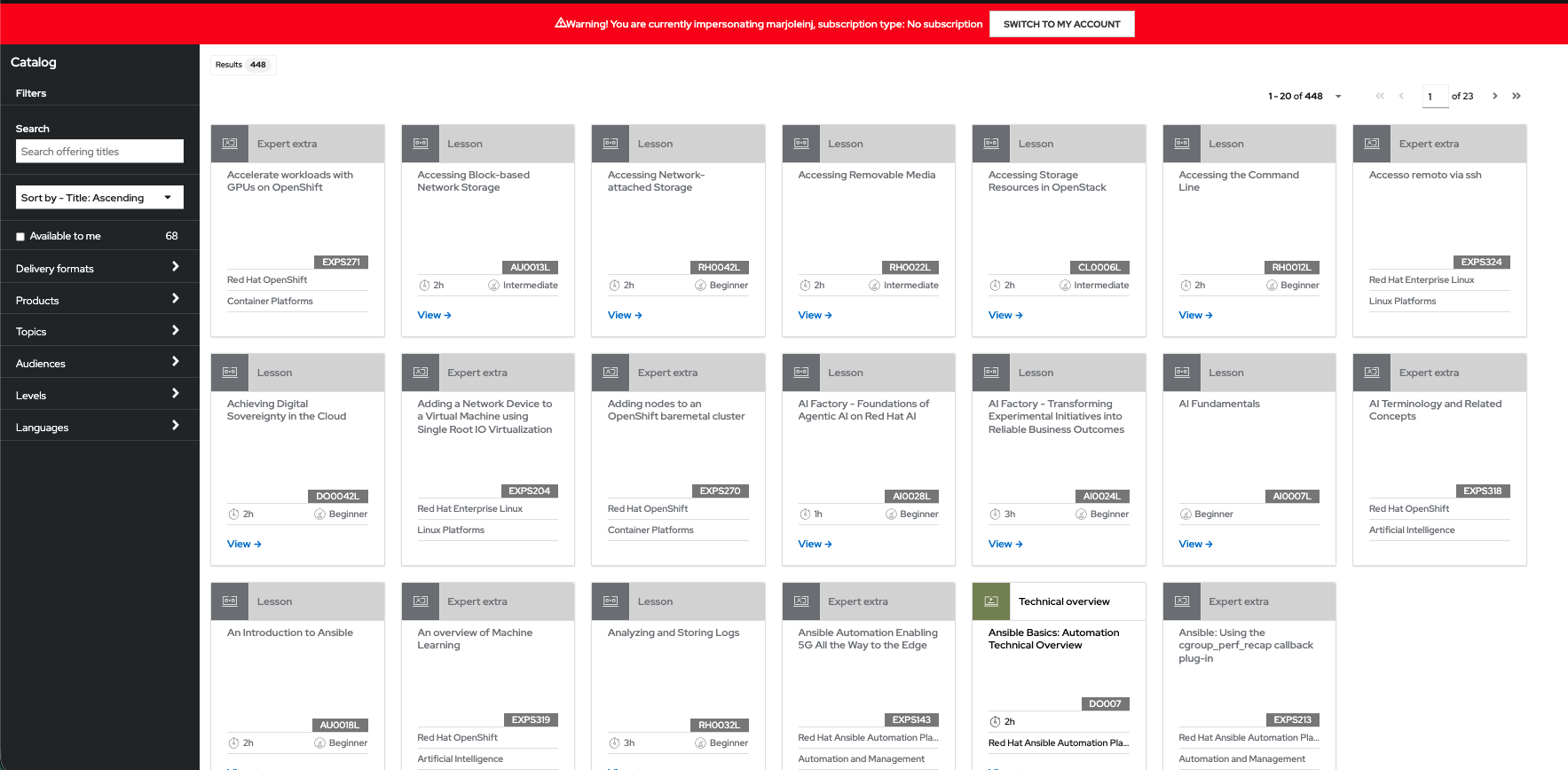Expand the Languages filter
The image size is (1568, 770).
click(99, 427)
